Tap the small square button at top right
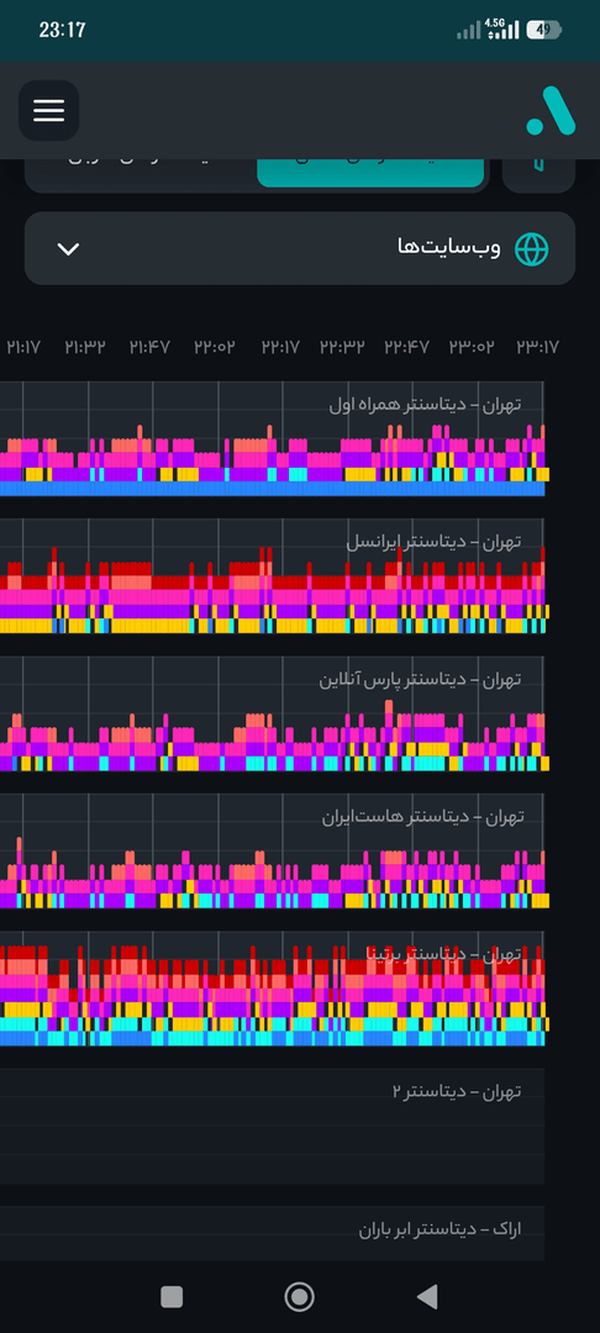Image resolution: width=600 pixels, height=1333 pixels. pyautogui.click(x=539, y=173)
